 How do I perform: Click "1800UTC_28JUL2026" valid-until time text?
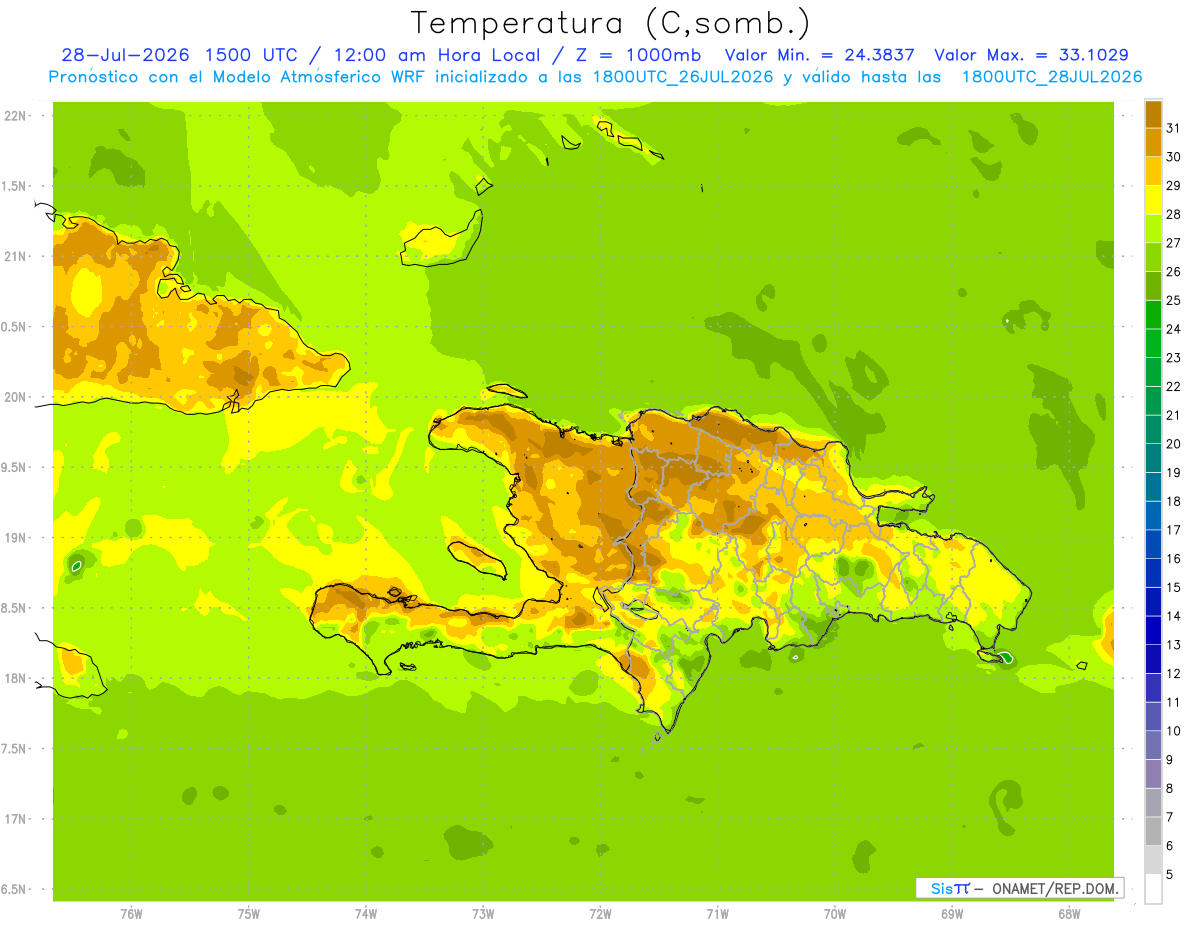tap(1052, 77)
